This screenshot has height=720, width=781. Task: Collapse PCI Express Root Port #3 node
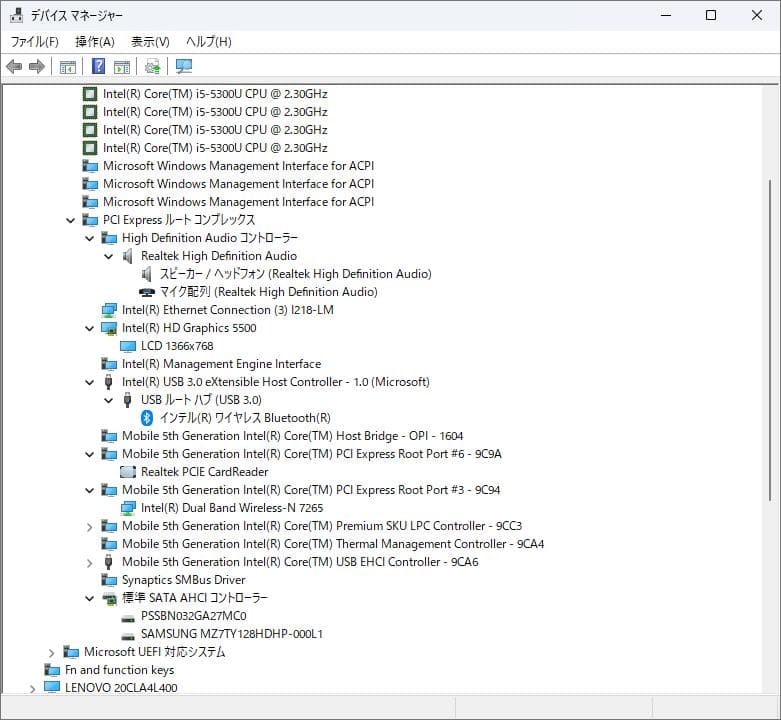pyautogui.click(x=90, y=490)
